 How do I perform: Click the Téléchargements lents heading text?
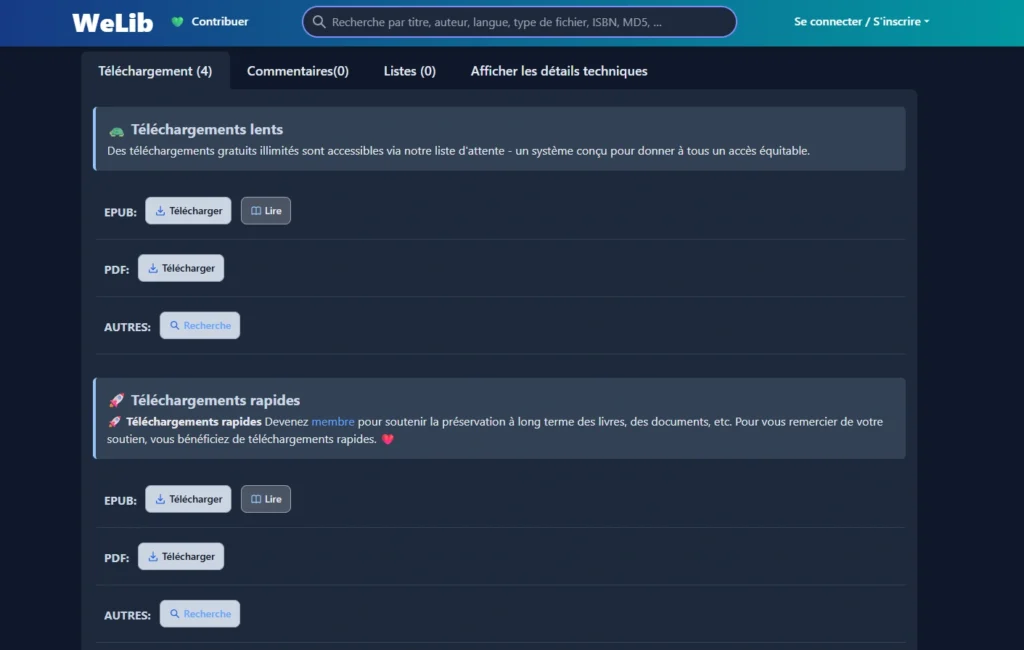coord(207,129)
